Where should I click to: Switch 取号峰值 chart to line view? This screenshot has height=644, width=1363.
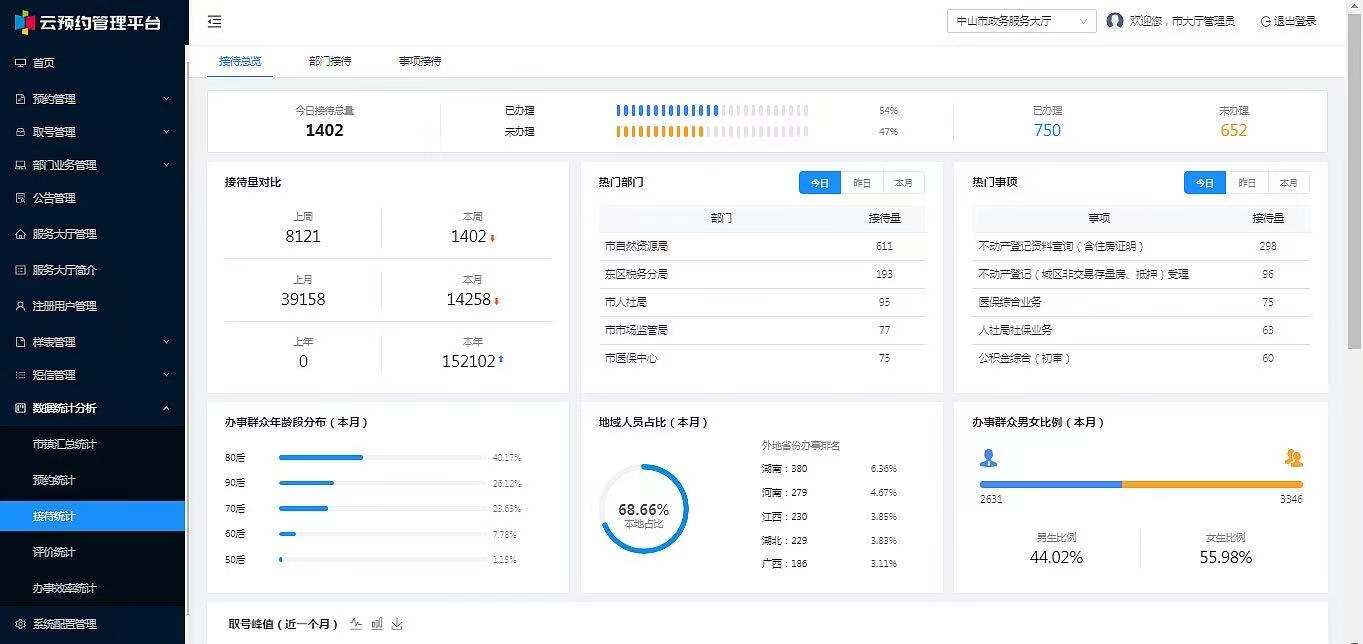coord(356,624)
